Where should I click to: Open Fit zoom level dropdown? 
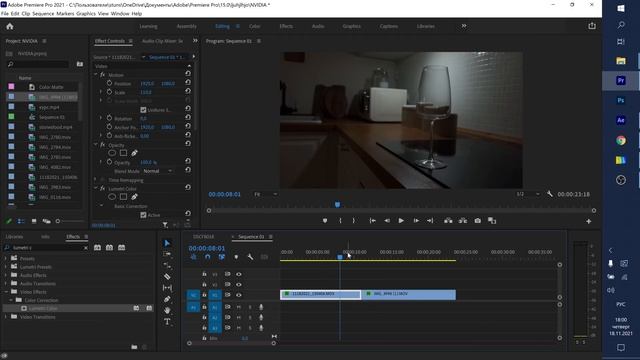265,194
